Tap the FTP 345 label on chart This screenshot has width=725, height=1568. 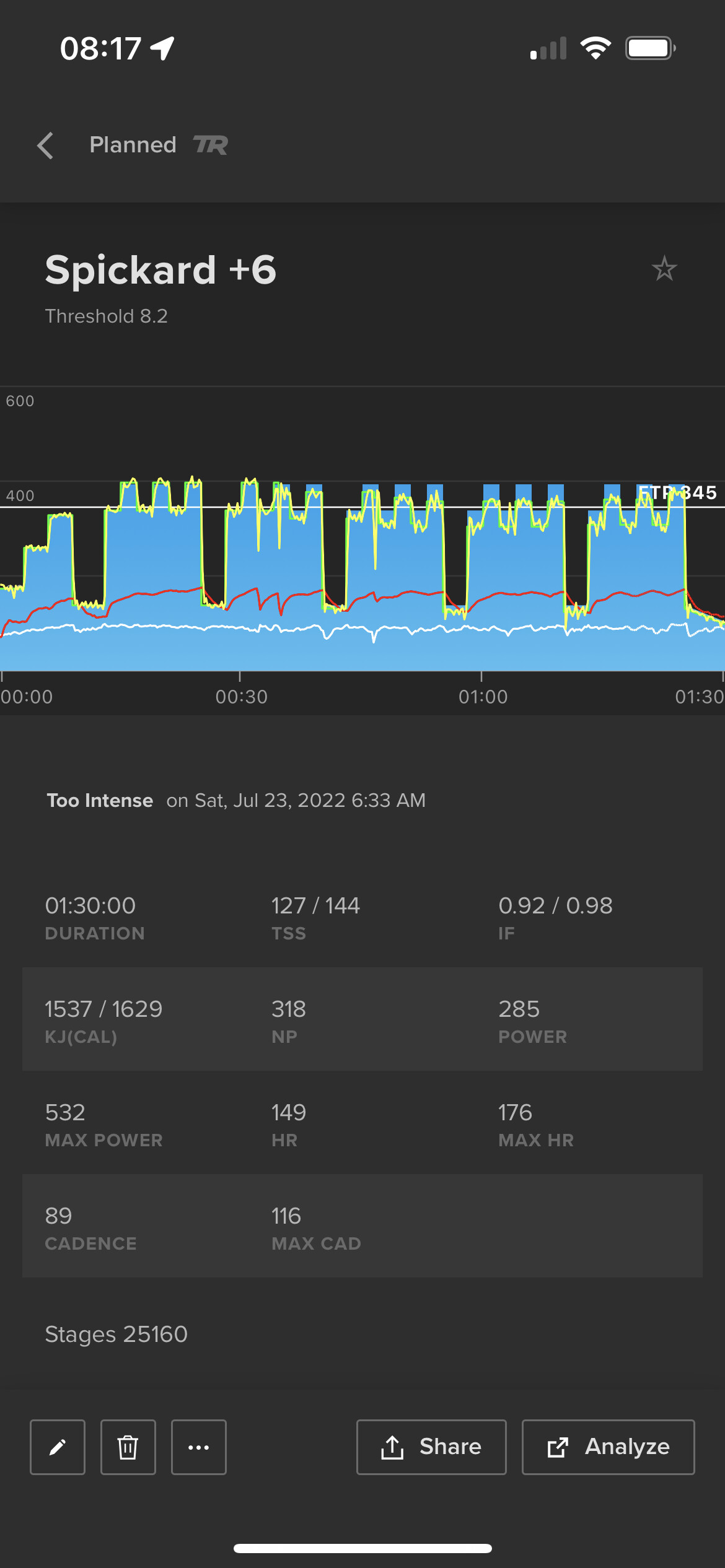(x=677, y=493)
